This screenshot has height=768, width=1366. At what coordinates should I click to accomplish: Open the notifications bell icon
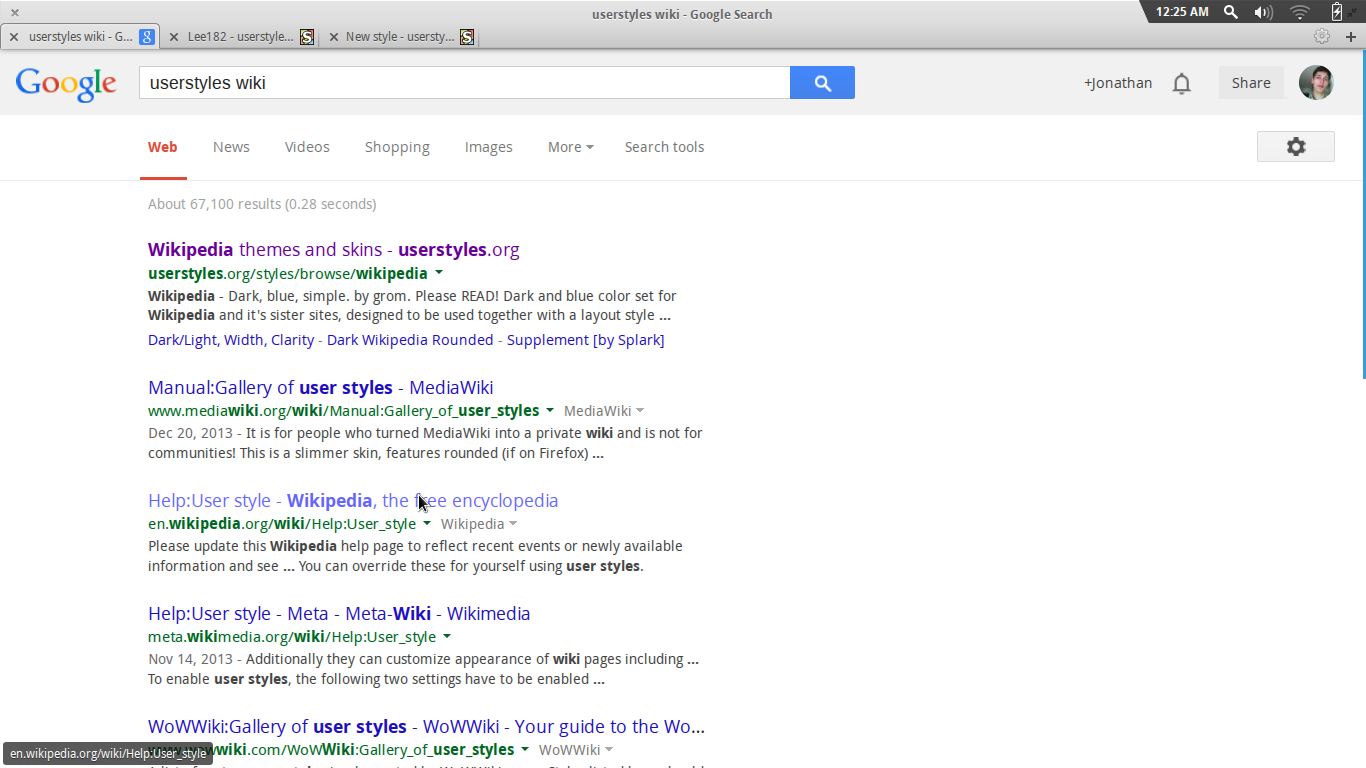coord(1182,83)
